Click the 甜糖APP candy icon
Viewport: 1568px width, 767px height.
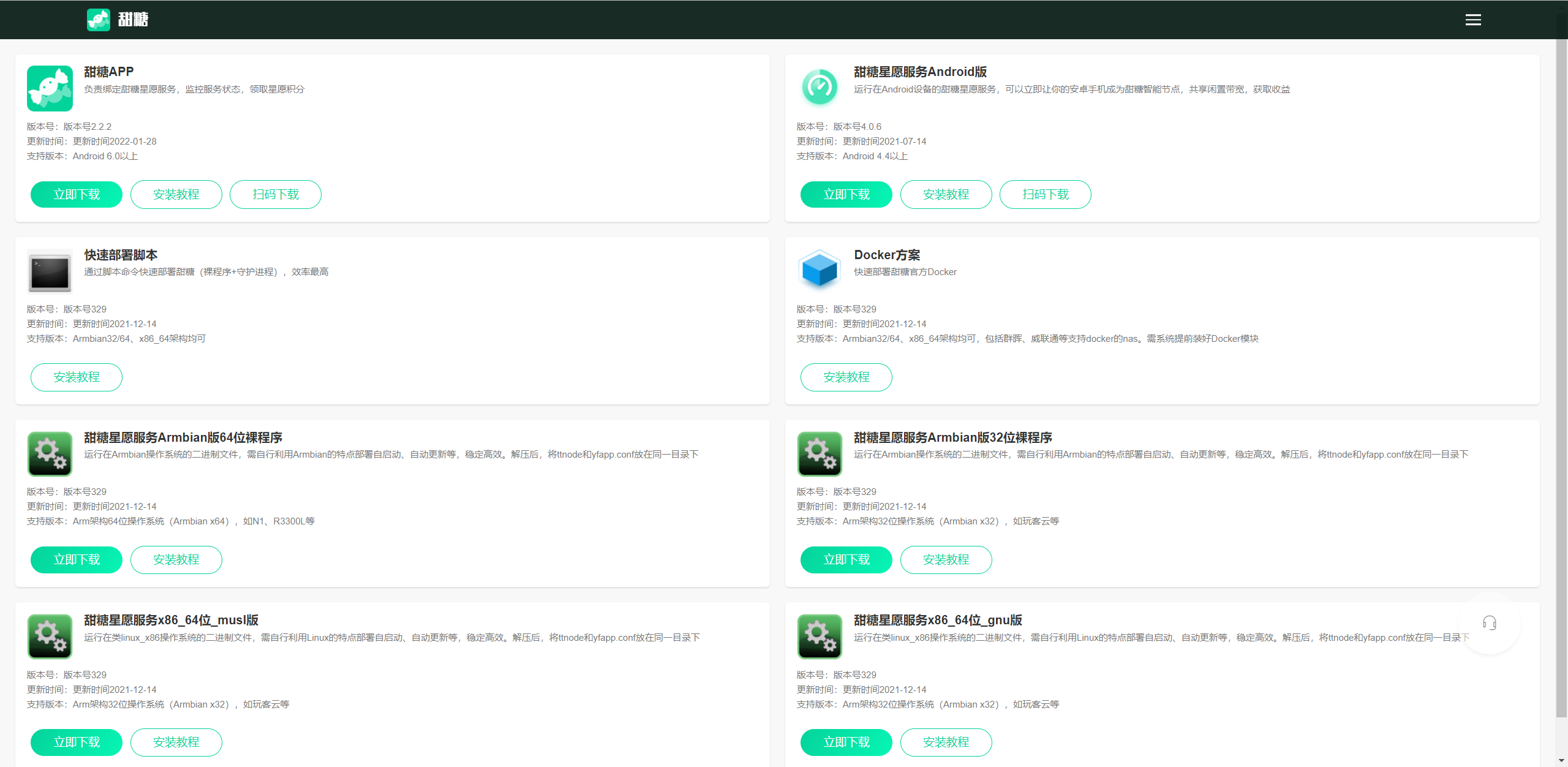click(x=50, y=88)
